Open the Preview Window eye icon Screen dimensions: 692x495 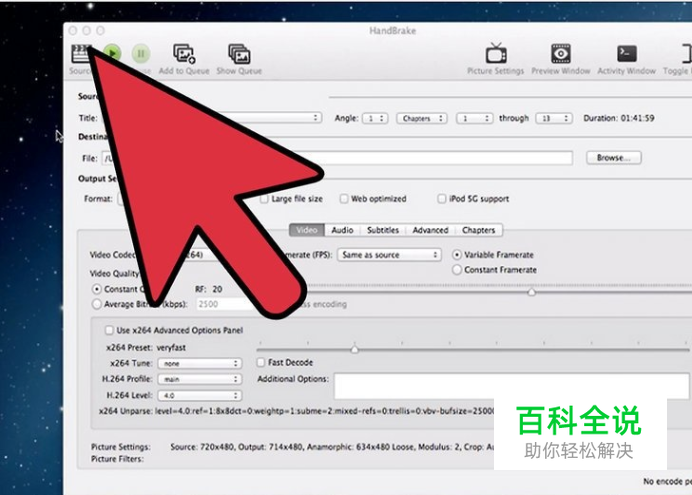[x=560, y=54]
